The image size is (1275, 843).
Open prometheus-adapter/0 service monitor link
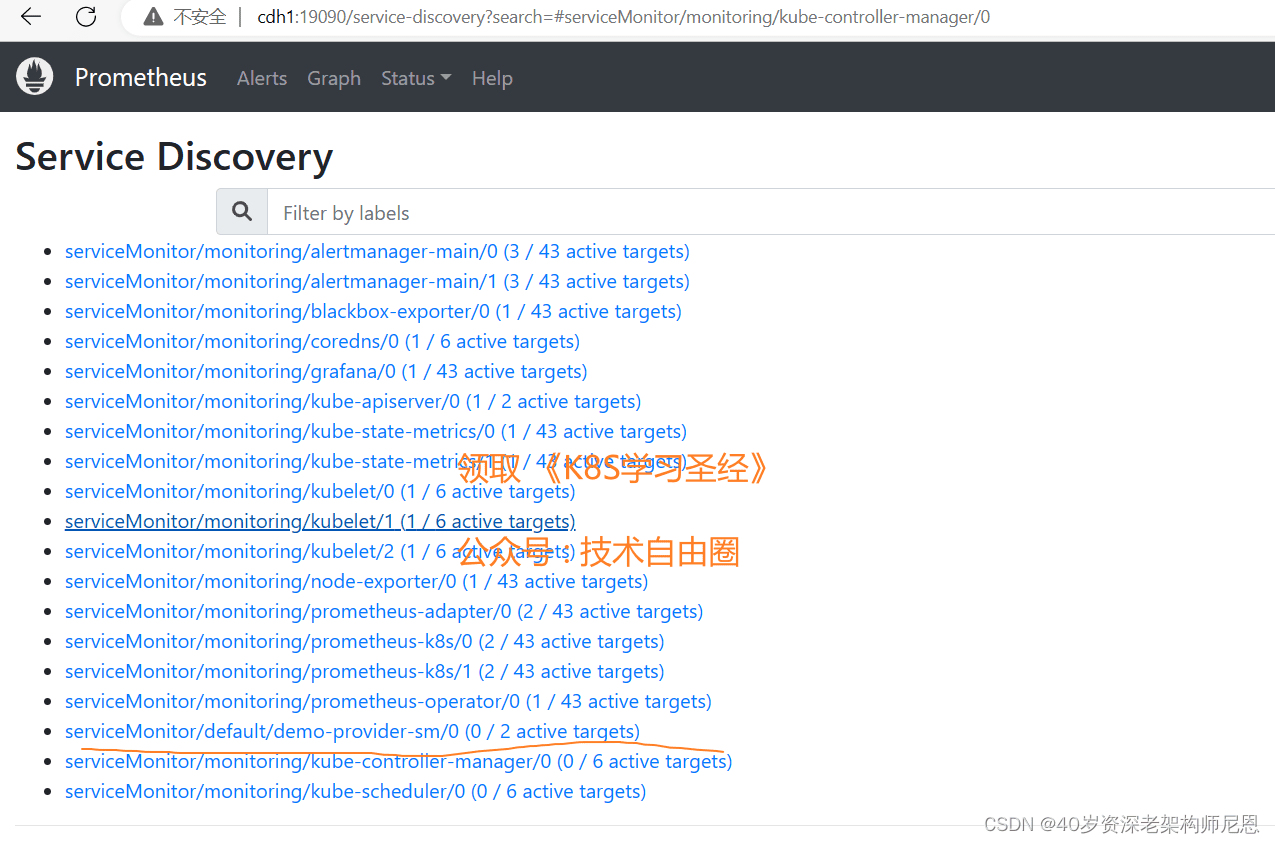pos(384,611)
